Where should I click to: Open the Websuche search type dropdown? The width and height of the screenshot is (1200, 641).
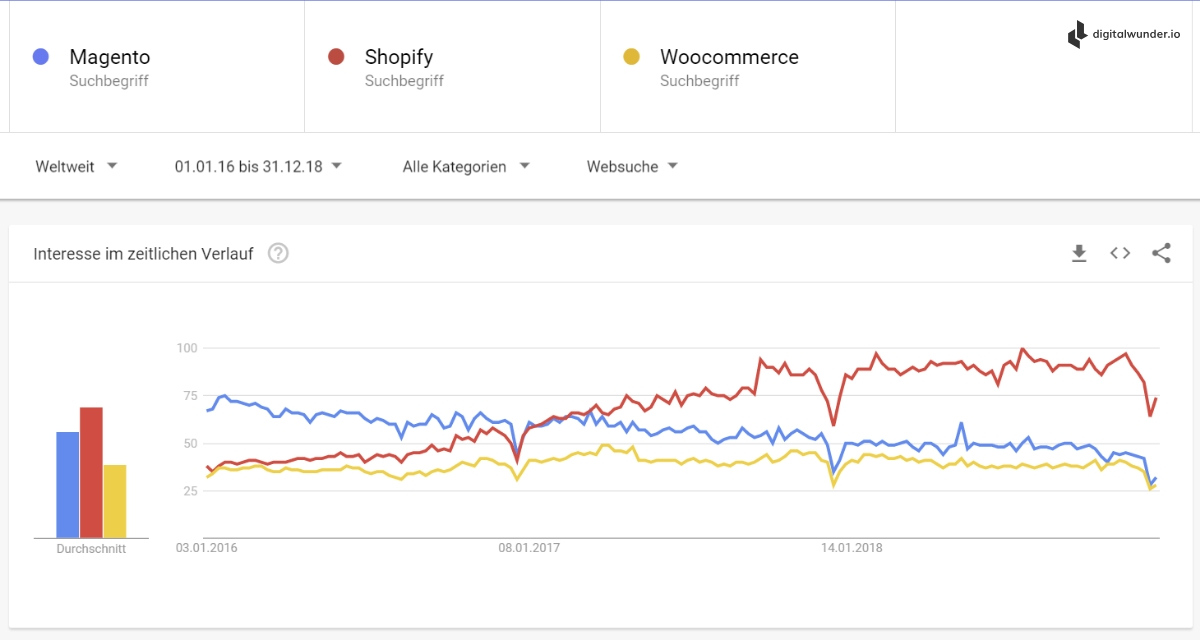tap(632, 166)
